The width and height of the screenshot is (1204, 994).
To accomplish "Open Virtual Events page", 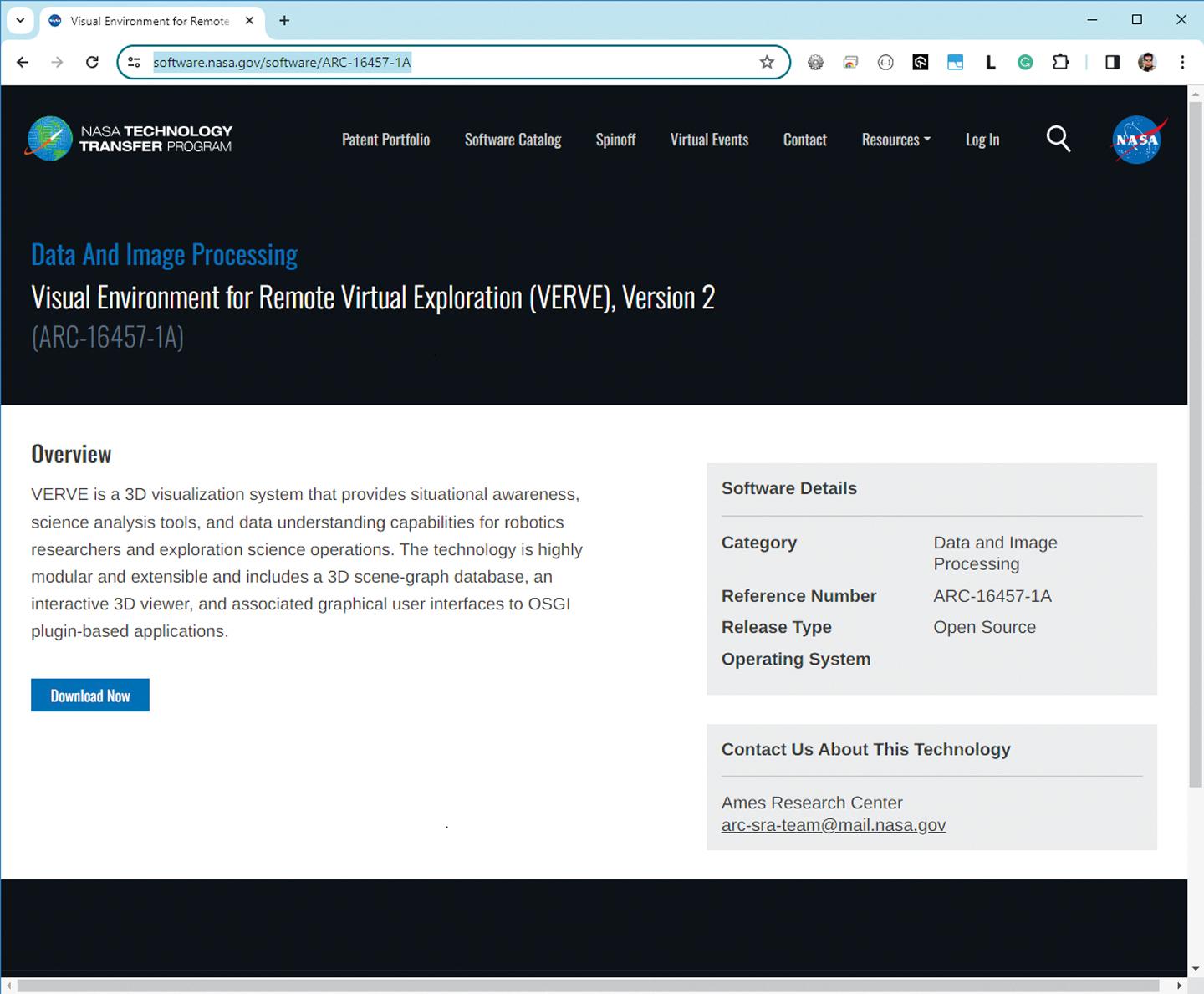I will [x=710, y=140].
